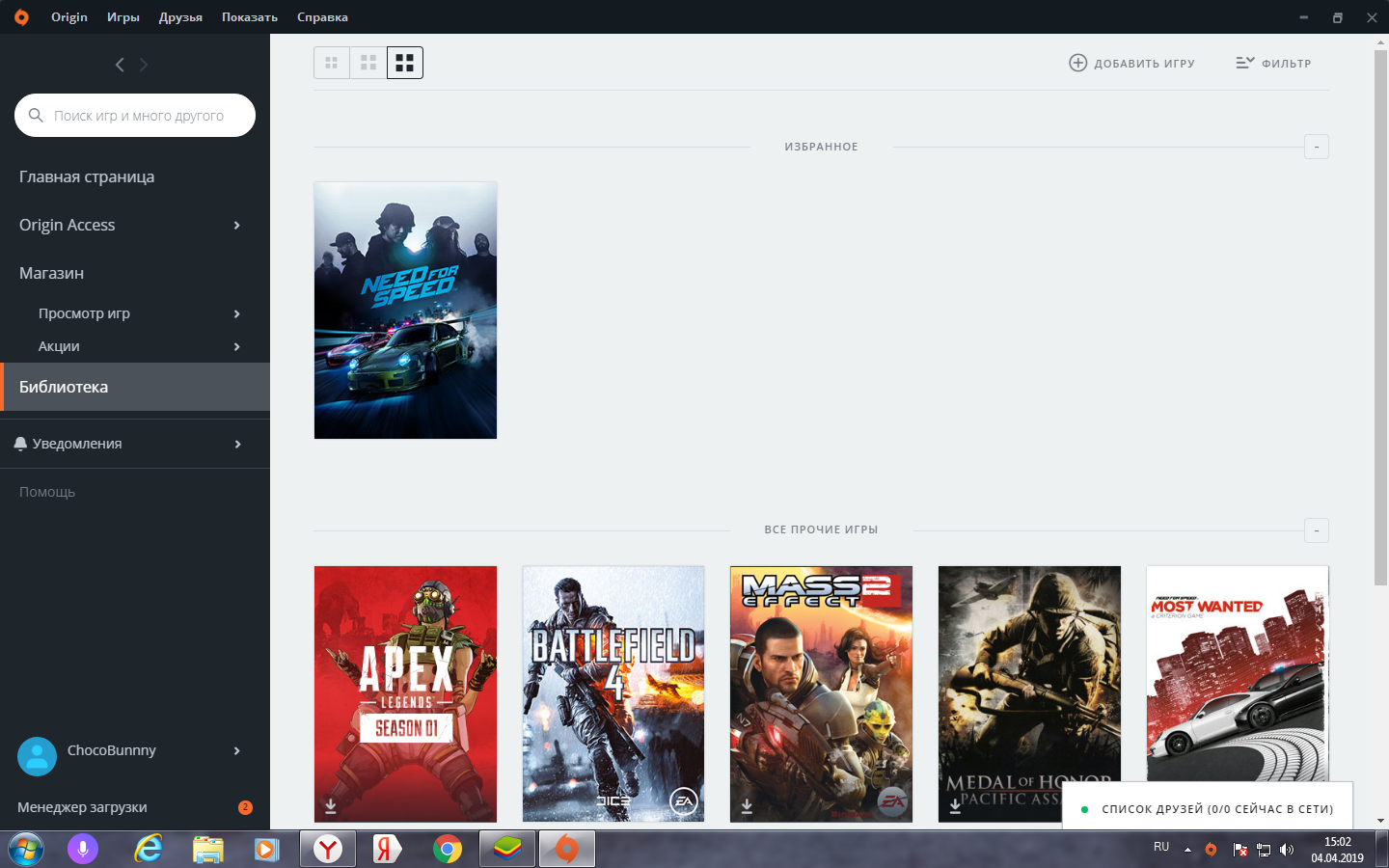Viewport: 1389px width, 868px height.
Task: Click the download arrow on Mass Effect 2
Action: pyautogui.click(x=747, y=805)
